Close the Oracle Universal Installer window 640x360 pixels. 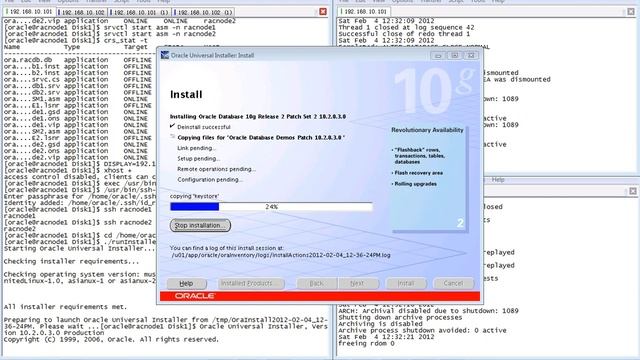tap(471, 55)
